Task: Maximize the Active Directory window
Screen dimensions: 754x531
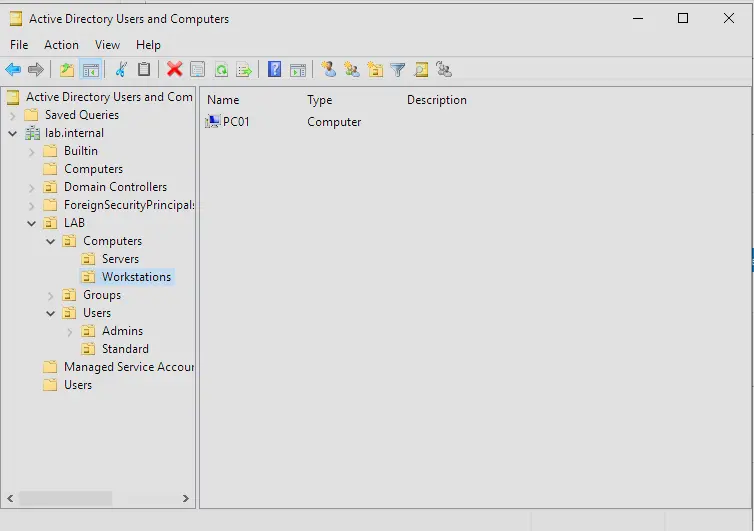Action: tap(683, 18)
